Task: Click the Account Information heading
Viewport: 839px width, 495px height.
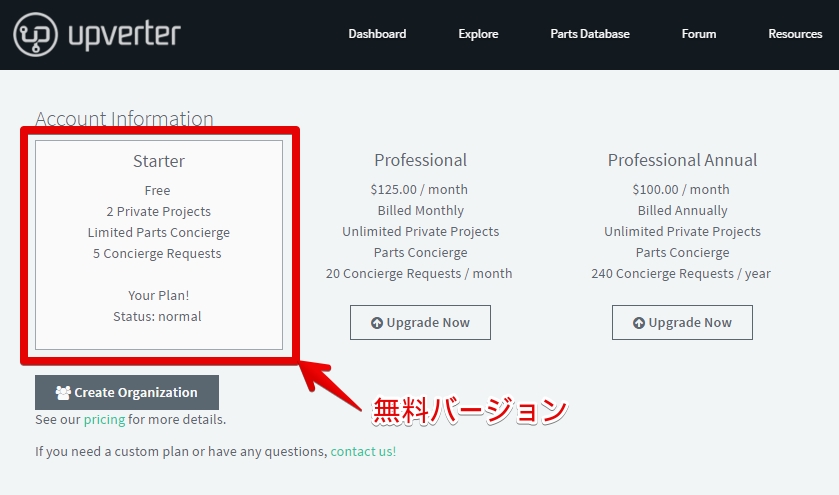Action: [124, 118]
